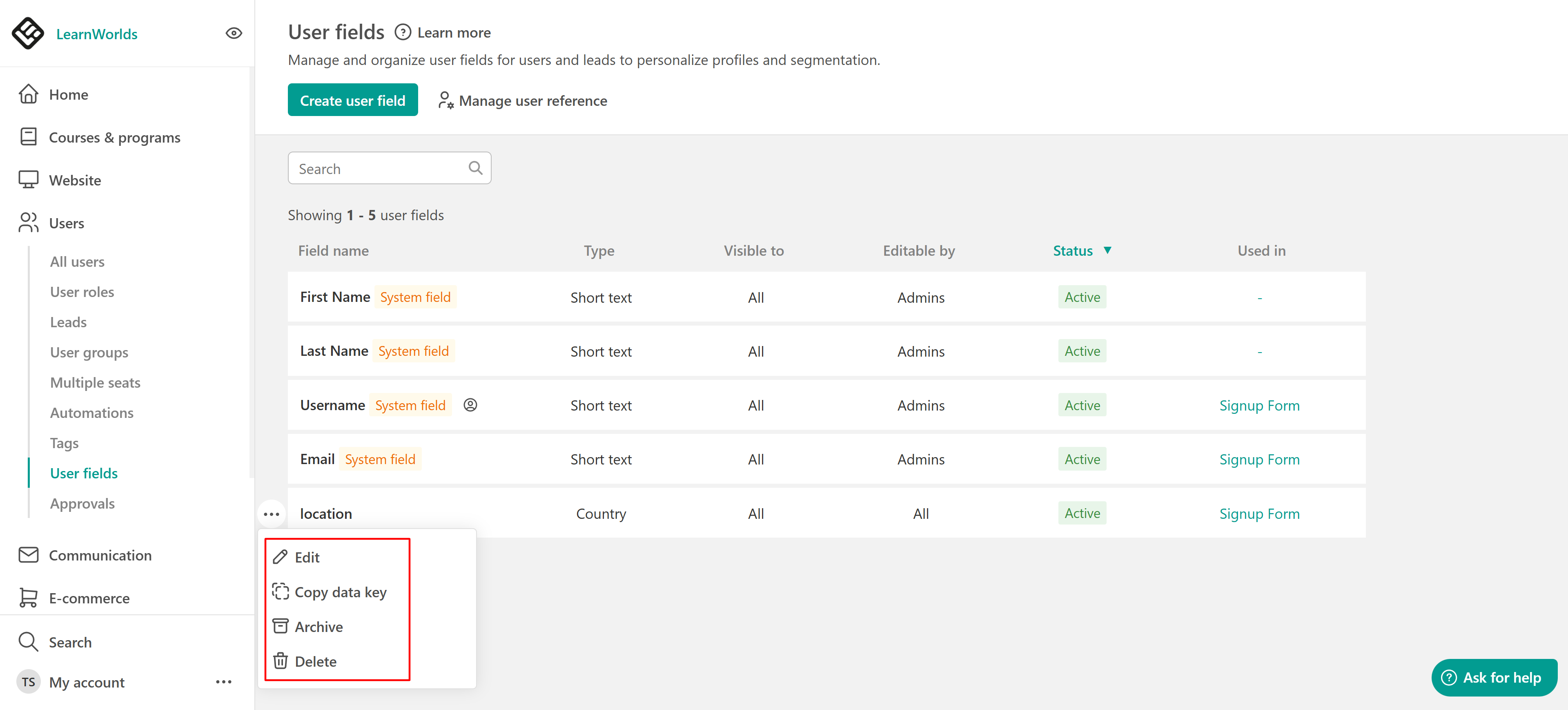Viewport: 1568px width, 710px height.
Task: Select Archive from the context menu
Action: tap(318, 627)
